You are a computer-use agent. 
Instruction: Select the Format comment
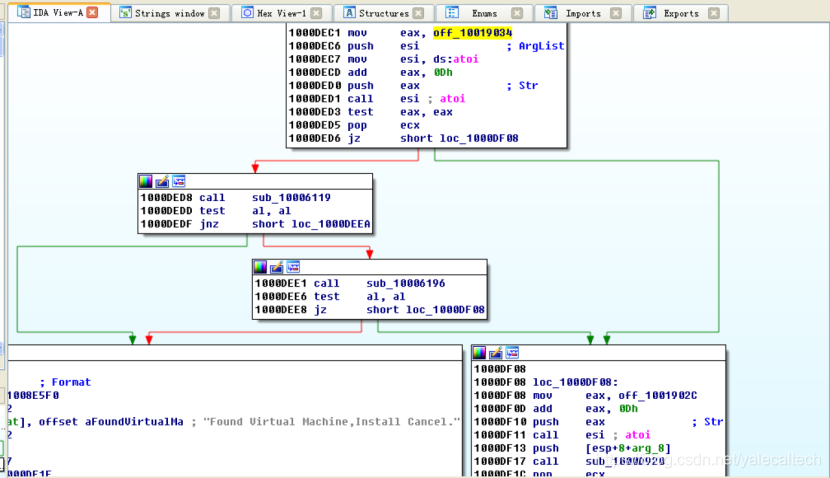click(x=66, y=382)
